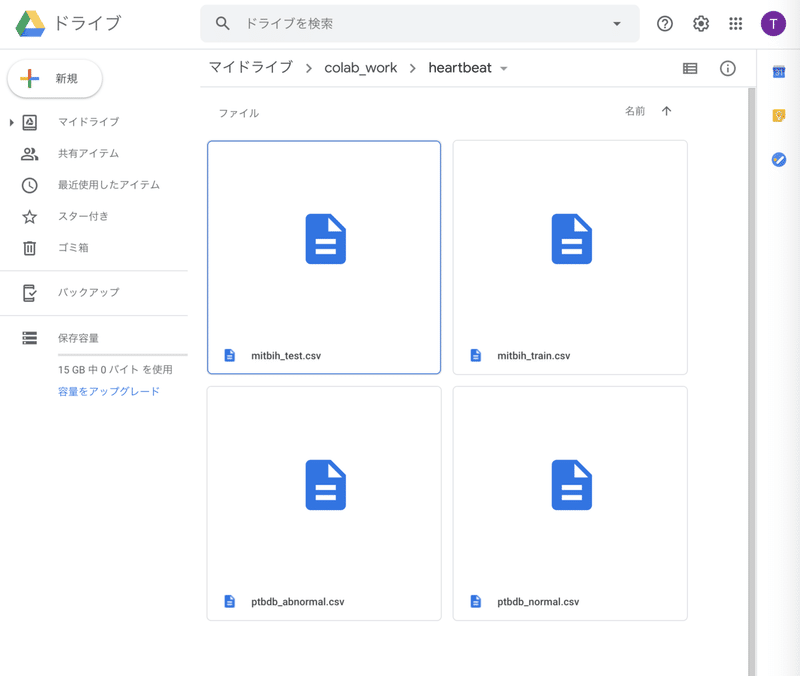Click the 容量をアップグレード link

point(108,391)
